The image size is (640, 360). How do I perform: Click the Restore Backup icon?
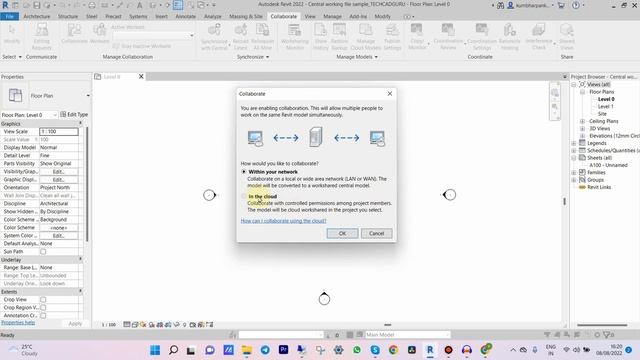(339, 36)
